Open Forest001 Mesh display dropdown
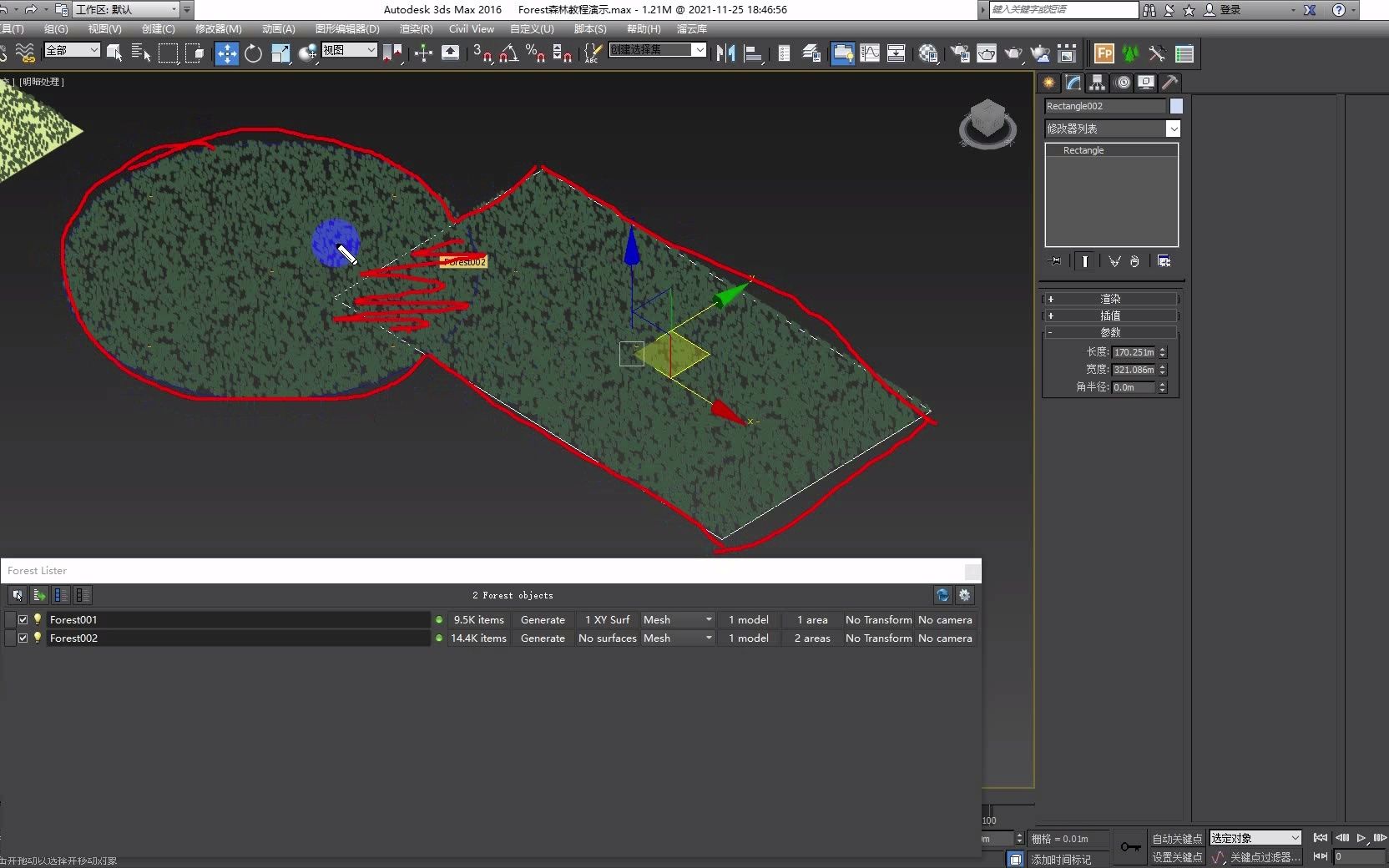The height and width of the screenshot is (868, 1389). pyautogui.click(x=708, y=620)
